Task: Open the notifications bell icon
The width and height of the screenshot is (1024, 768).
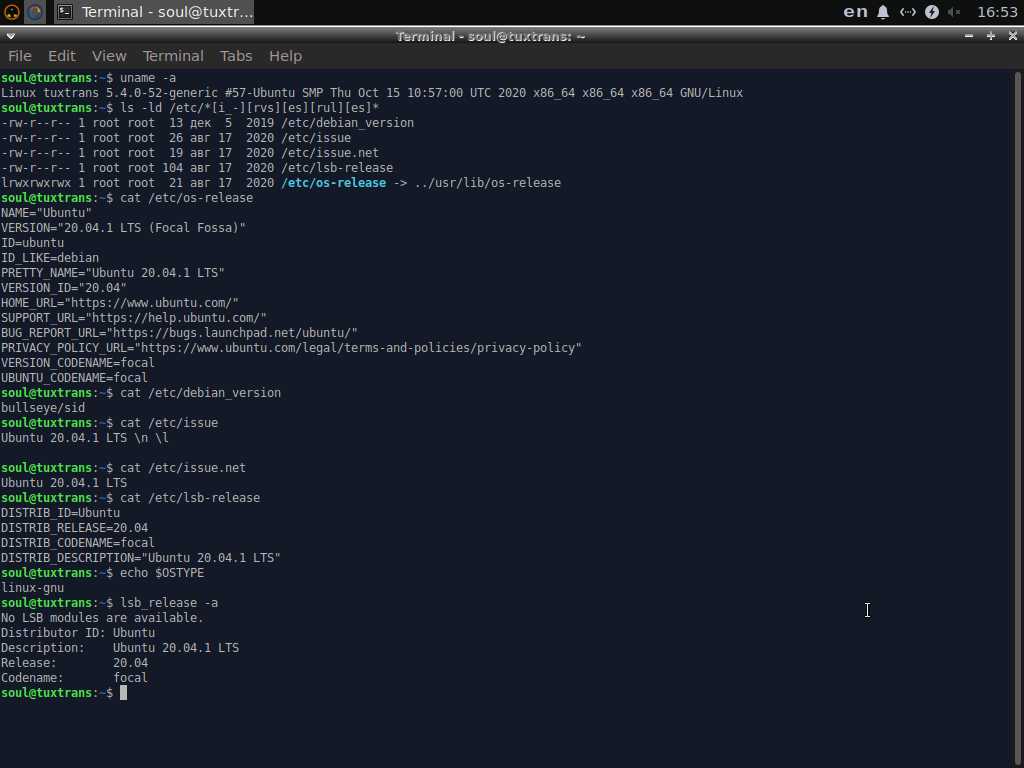Action: click(883, 12)
